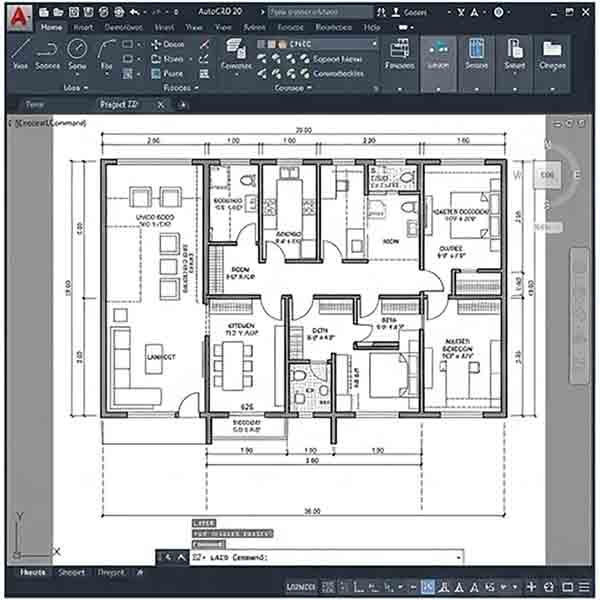This screenshot has width=600, height=600.
Task: Select the middle of the three bottom layout tabs
Action: tap(71, 572)
